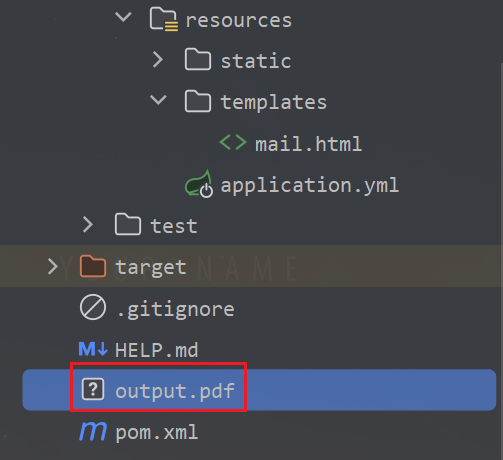The height and width of the screenshot is (460, 503).
Task: Click the orange target folder icon
Action: (93, 266)
